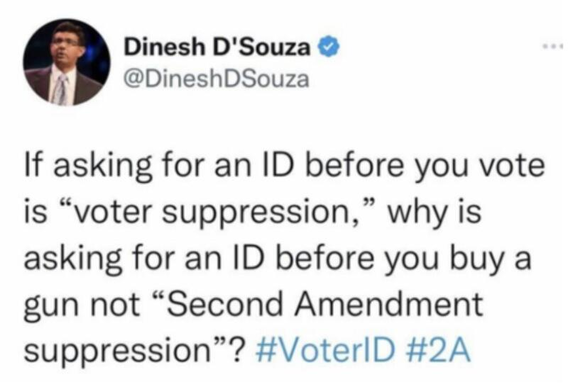Select the tweet line starting 'If asking for'
The height and width of the screenshot is (384, 568).
point(284,167)
